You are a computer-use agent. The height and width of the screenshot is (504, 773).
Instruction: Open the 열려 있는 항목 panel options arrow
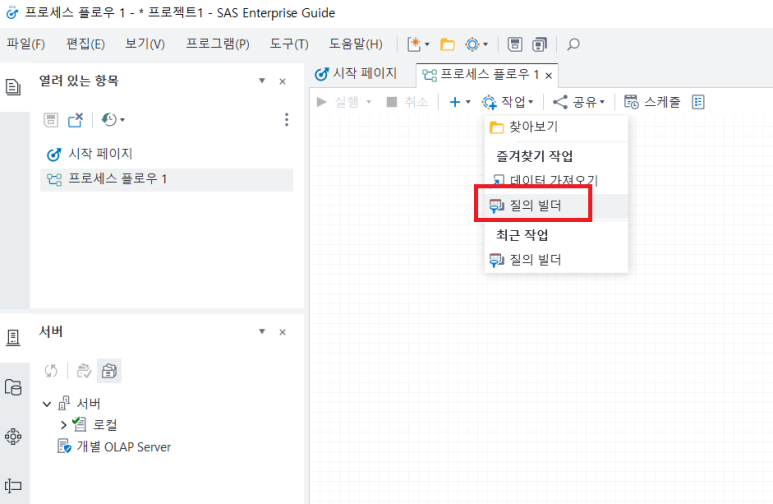click(x=262, y=81)
